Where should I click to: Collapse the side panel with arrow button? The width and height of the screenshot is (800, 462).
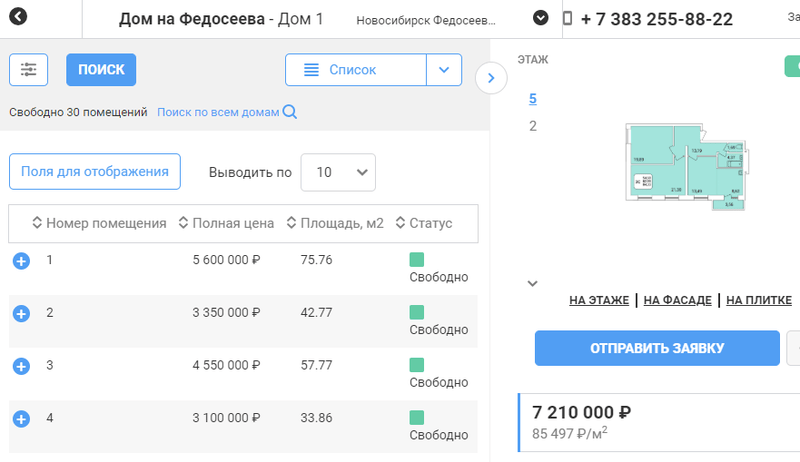click(491, 77)
